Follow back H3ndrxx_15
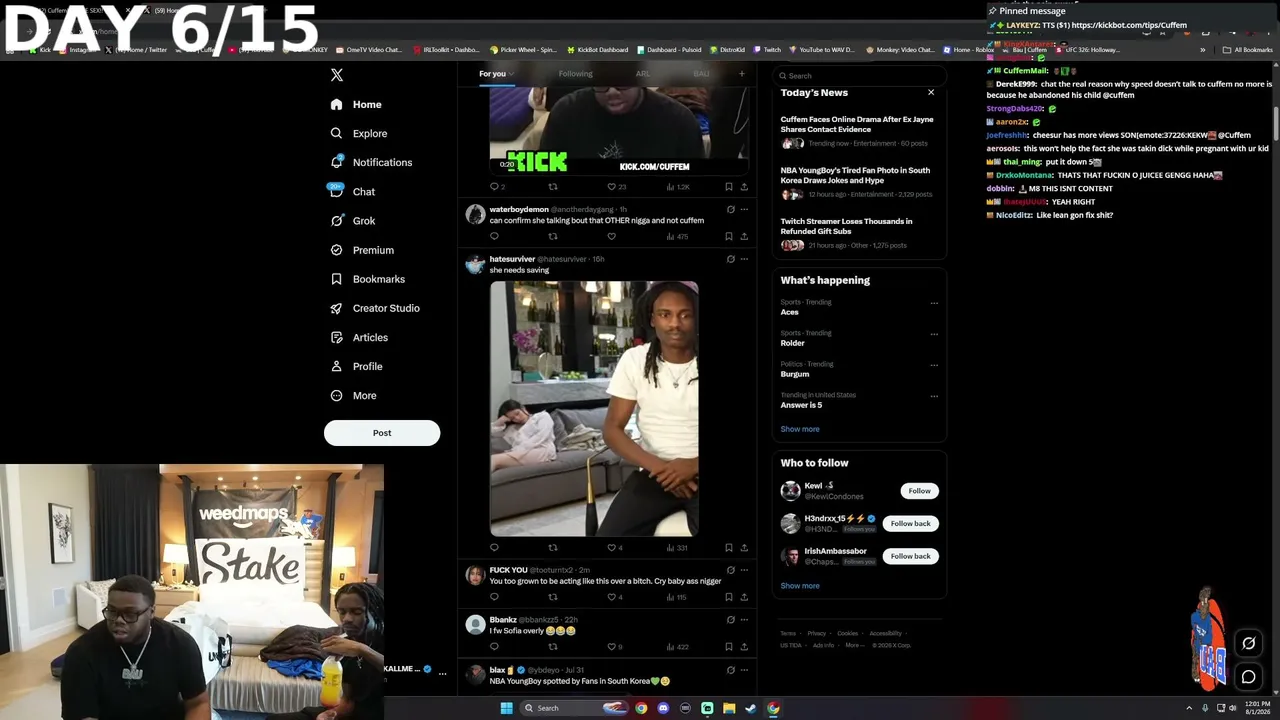1280x720 pixels. (910, 523)
